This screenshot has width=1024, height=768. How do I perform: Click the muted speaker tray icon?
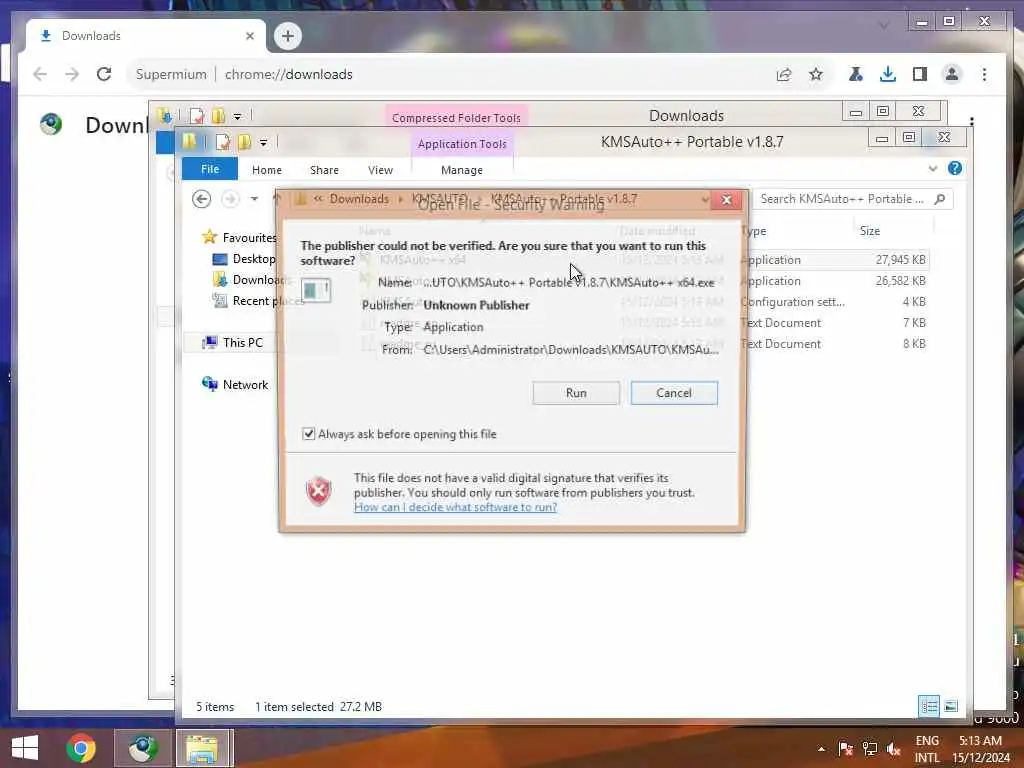[893, 748]
